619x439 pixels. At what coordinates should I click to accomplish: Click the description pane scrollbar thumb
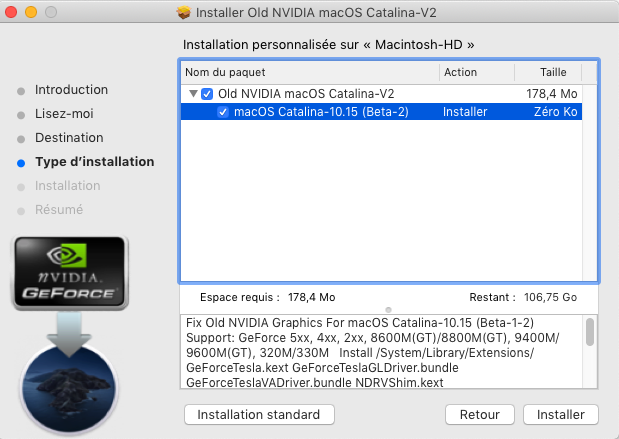click(x=590, y=332)
